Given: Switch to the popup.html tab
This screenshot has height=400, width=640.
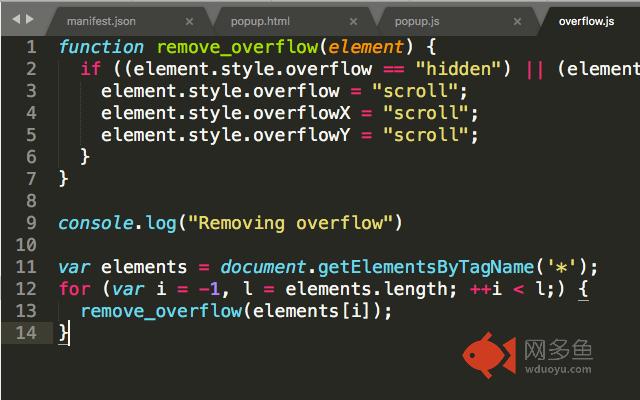Looking at the screenshot, I should pos(260,21).
